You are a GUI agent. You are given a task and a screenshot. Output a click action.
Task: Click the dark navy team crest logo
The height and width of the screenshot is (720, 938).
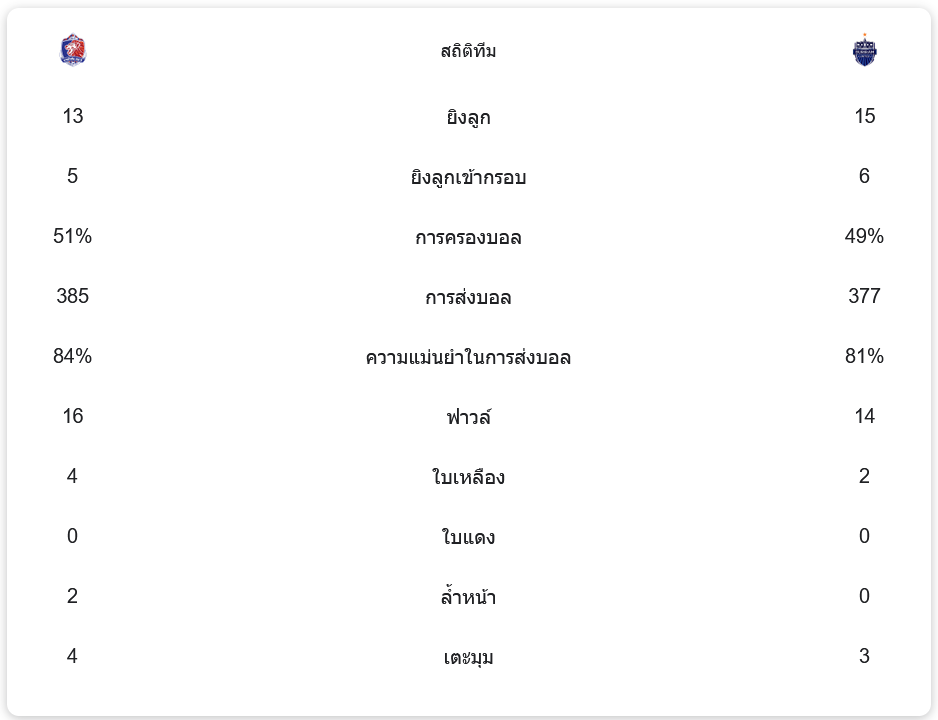coord(864,50)
